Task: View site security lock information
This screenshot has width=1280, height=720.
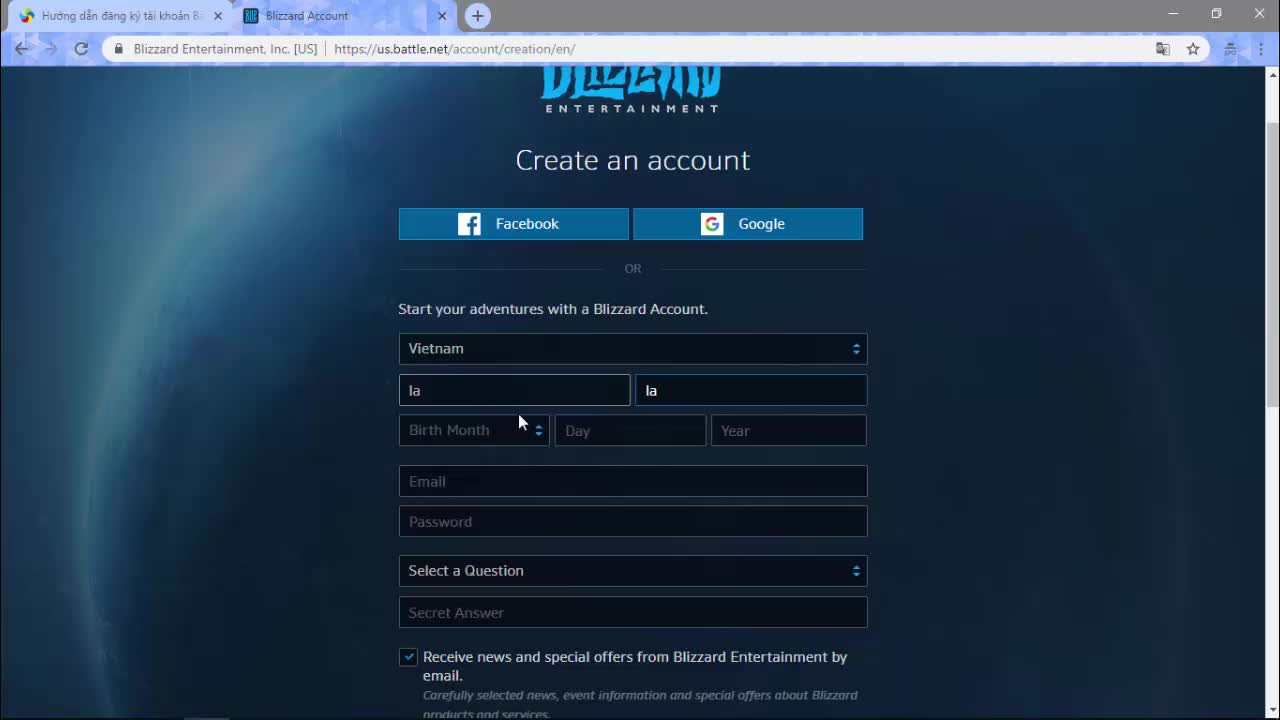Action: pos(119,49)
